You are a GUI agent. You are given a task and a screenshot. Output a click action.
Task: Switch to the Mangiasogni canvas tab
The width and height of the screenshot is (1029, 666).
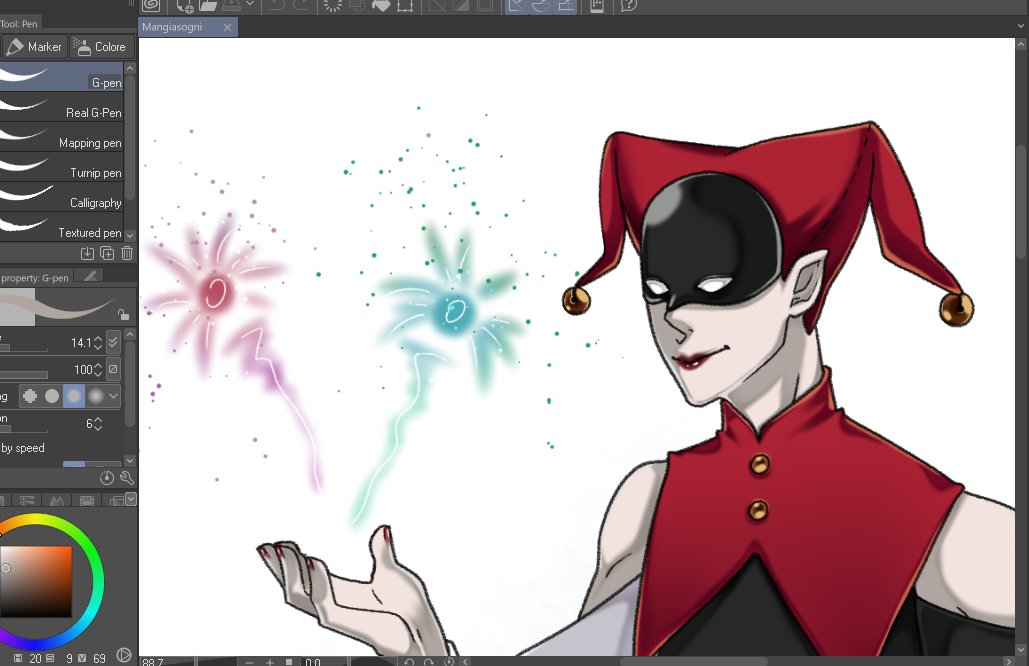click(172, 27)
